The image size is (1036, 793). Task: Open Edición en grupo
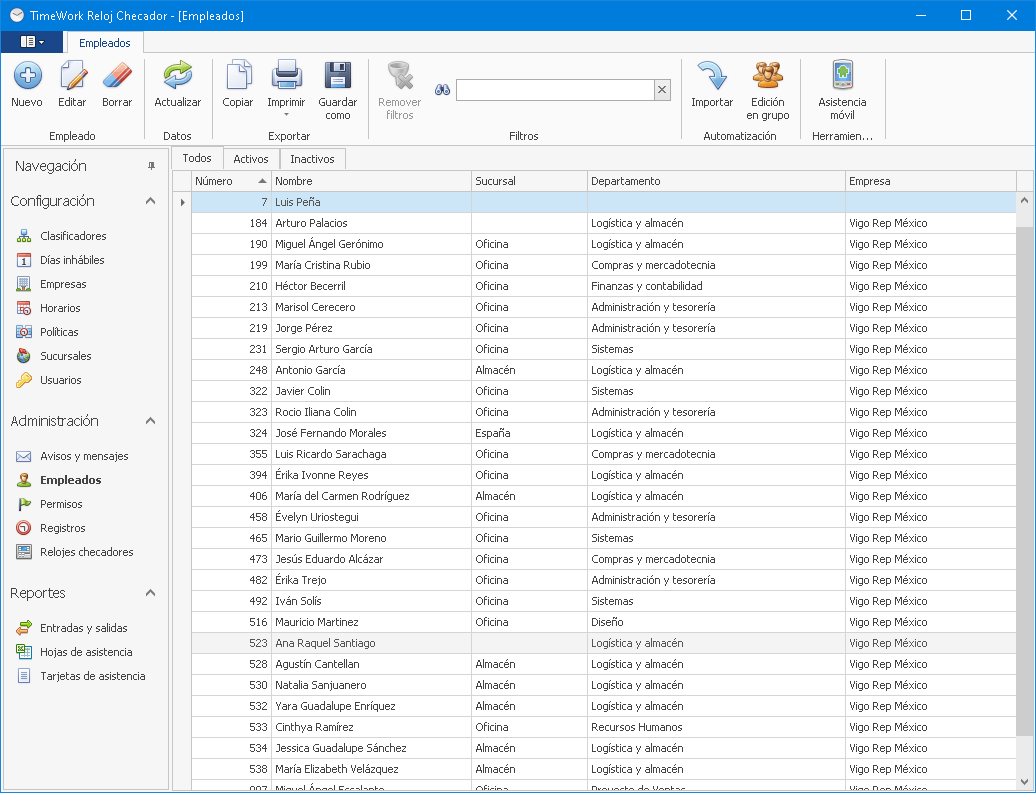coord(767,76)
